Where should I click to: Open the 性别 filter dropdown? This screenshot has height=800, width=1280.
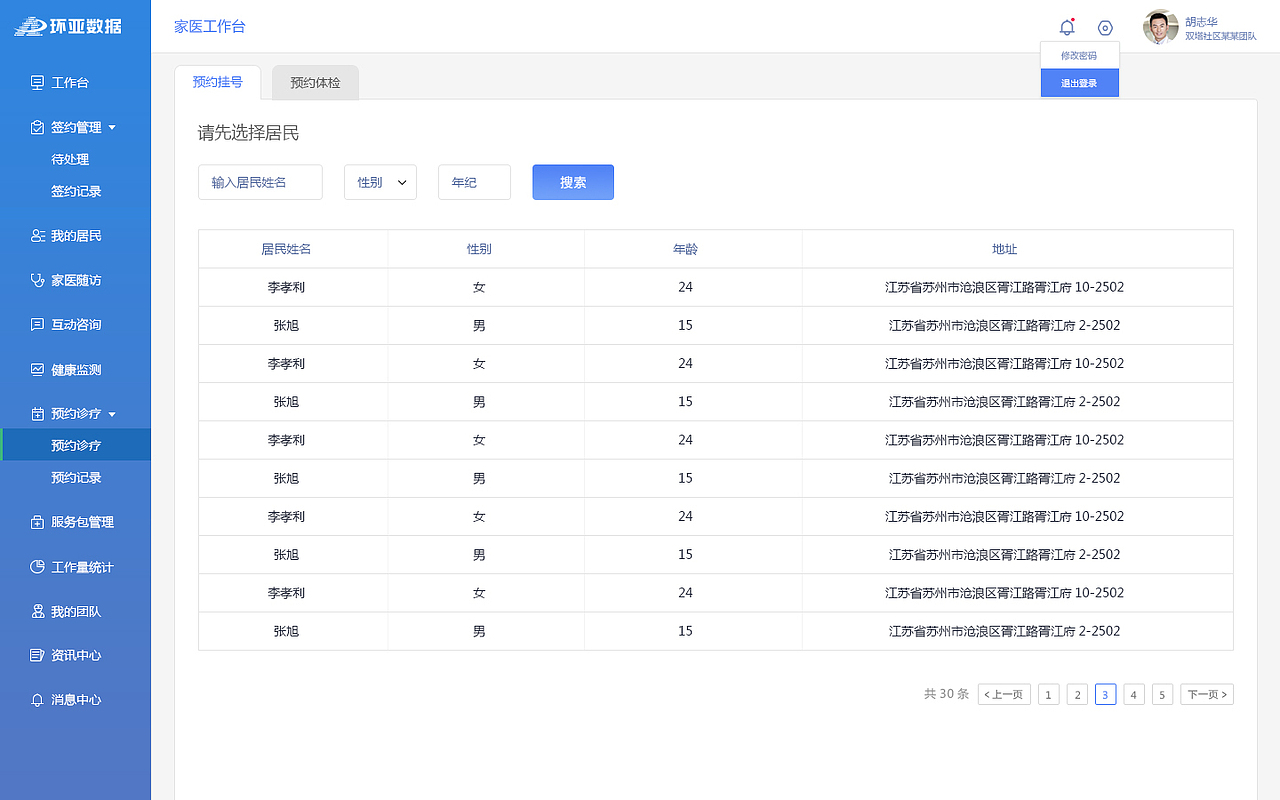tap(380, 182)
